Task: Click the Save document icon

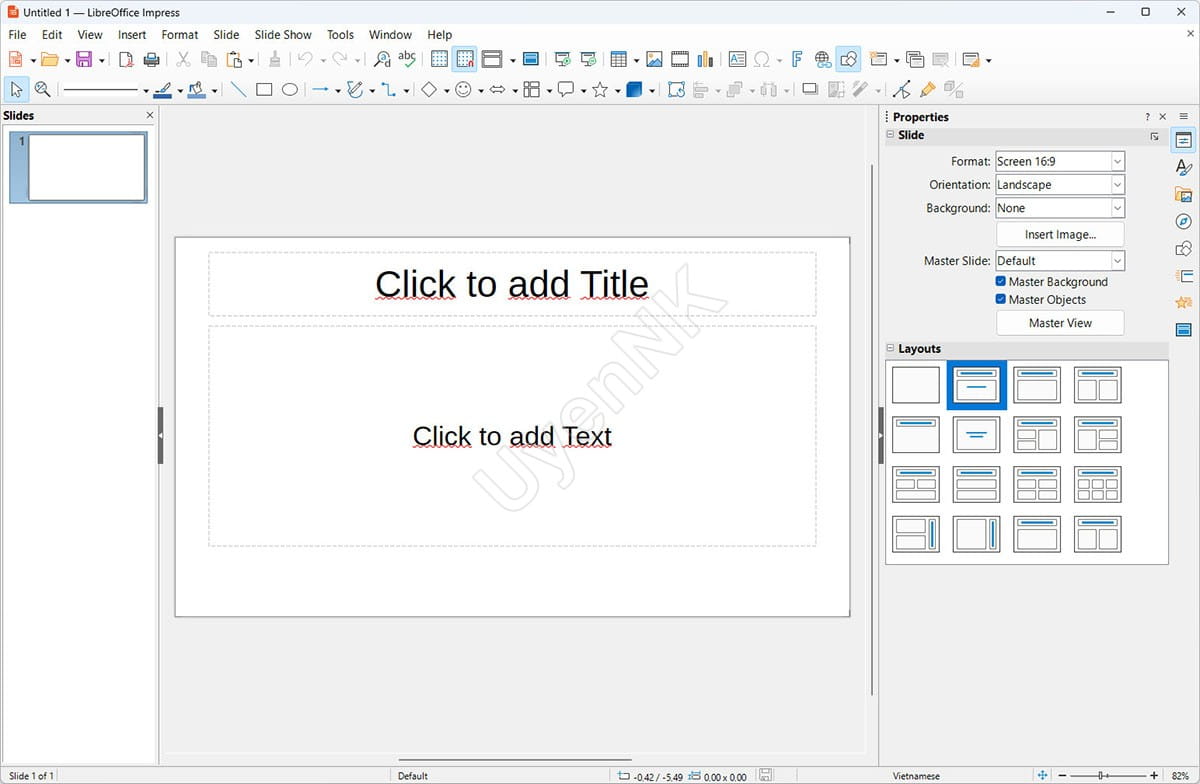Action: click(x=84, y=60)
